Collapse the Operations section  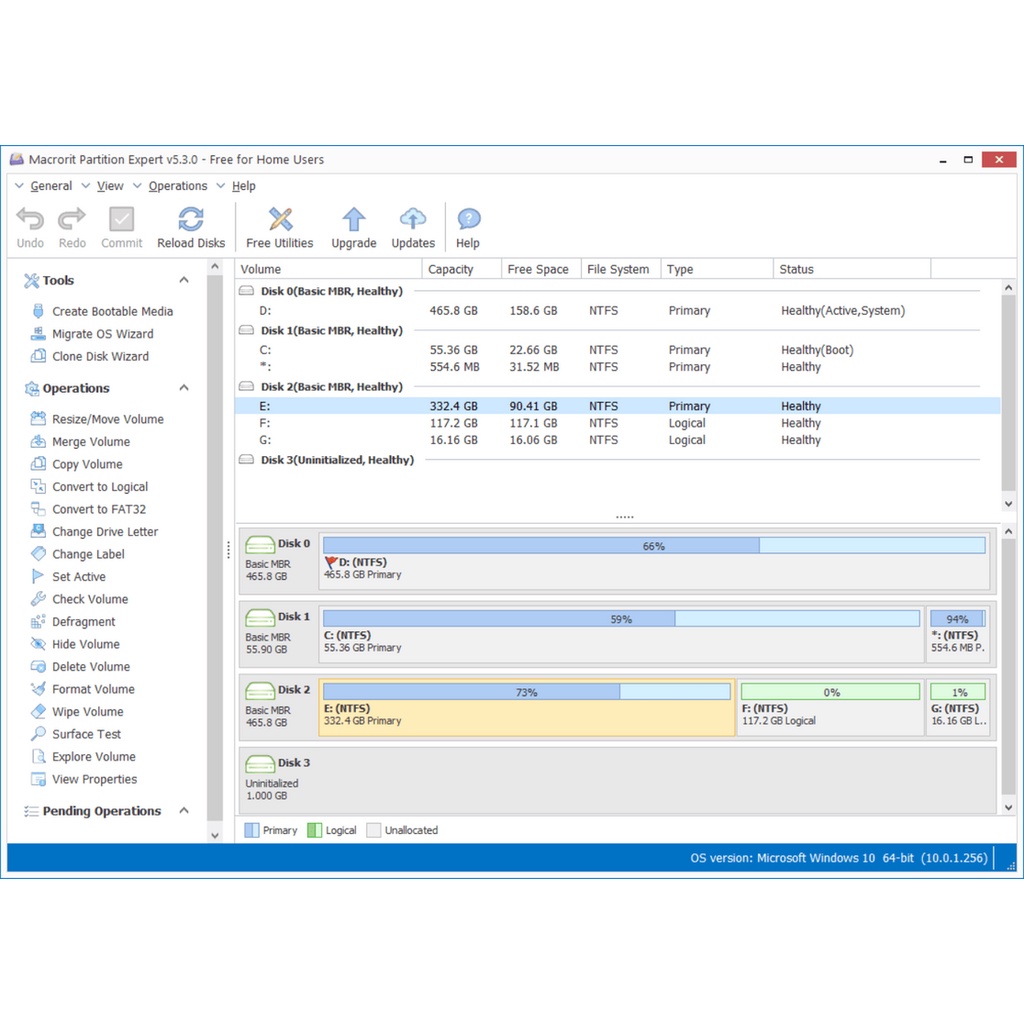coord(183,388)
